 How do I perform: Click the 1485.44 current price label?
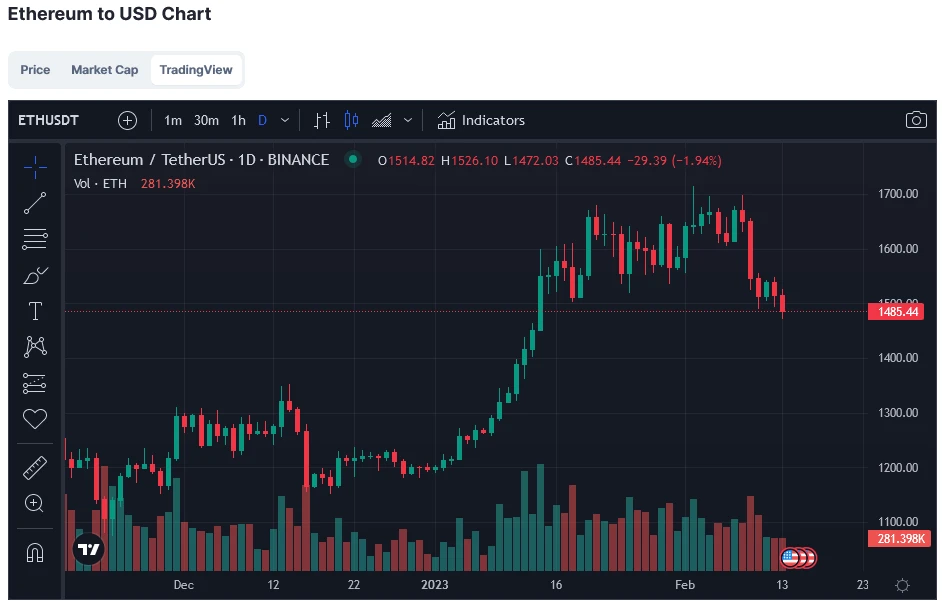(897, 312)
